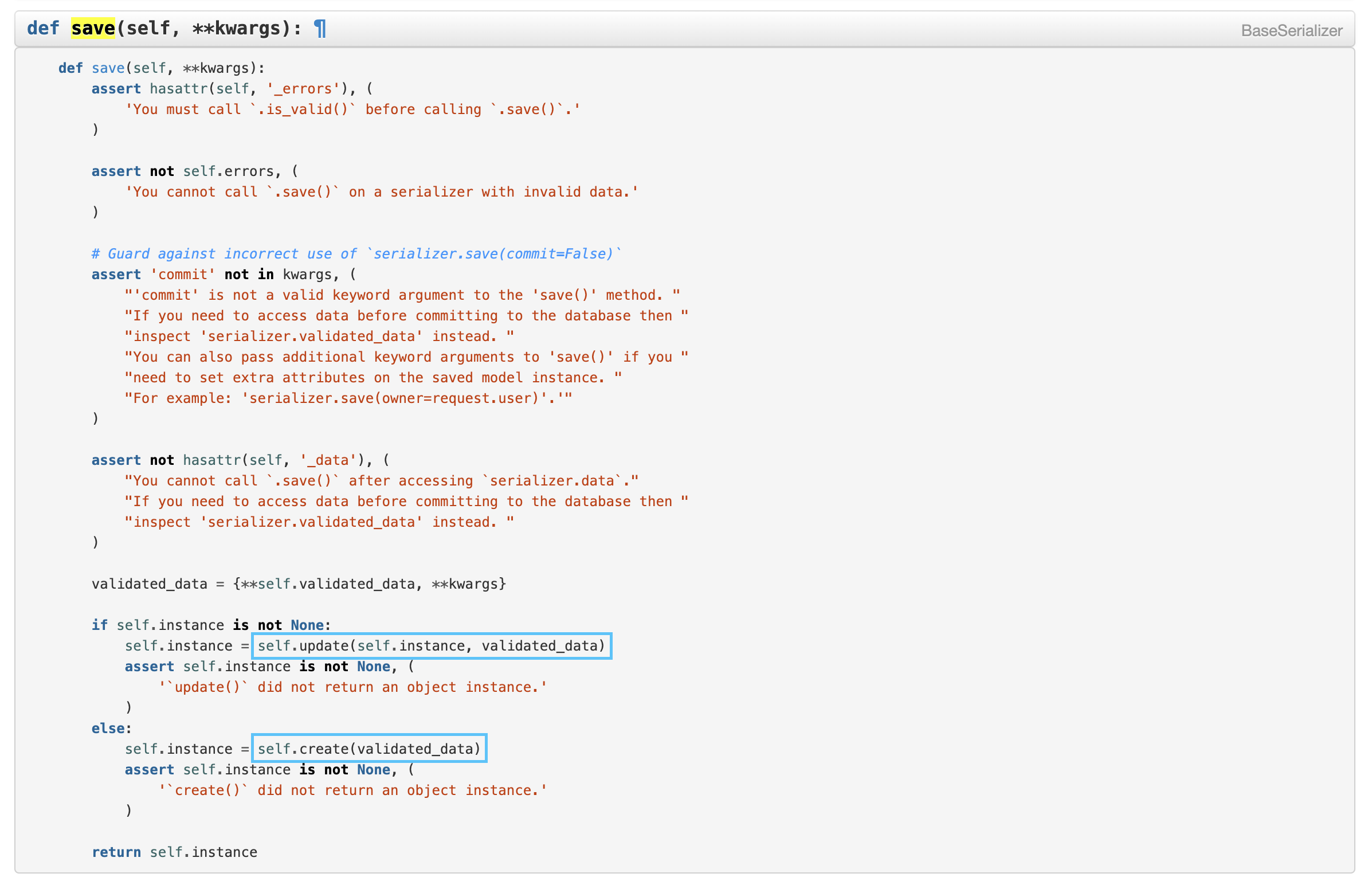
Task: Click the 'else:' keyword
Action: pos(111,729)
